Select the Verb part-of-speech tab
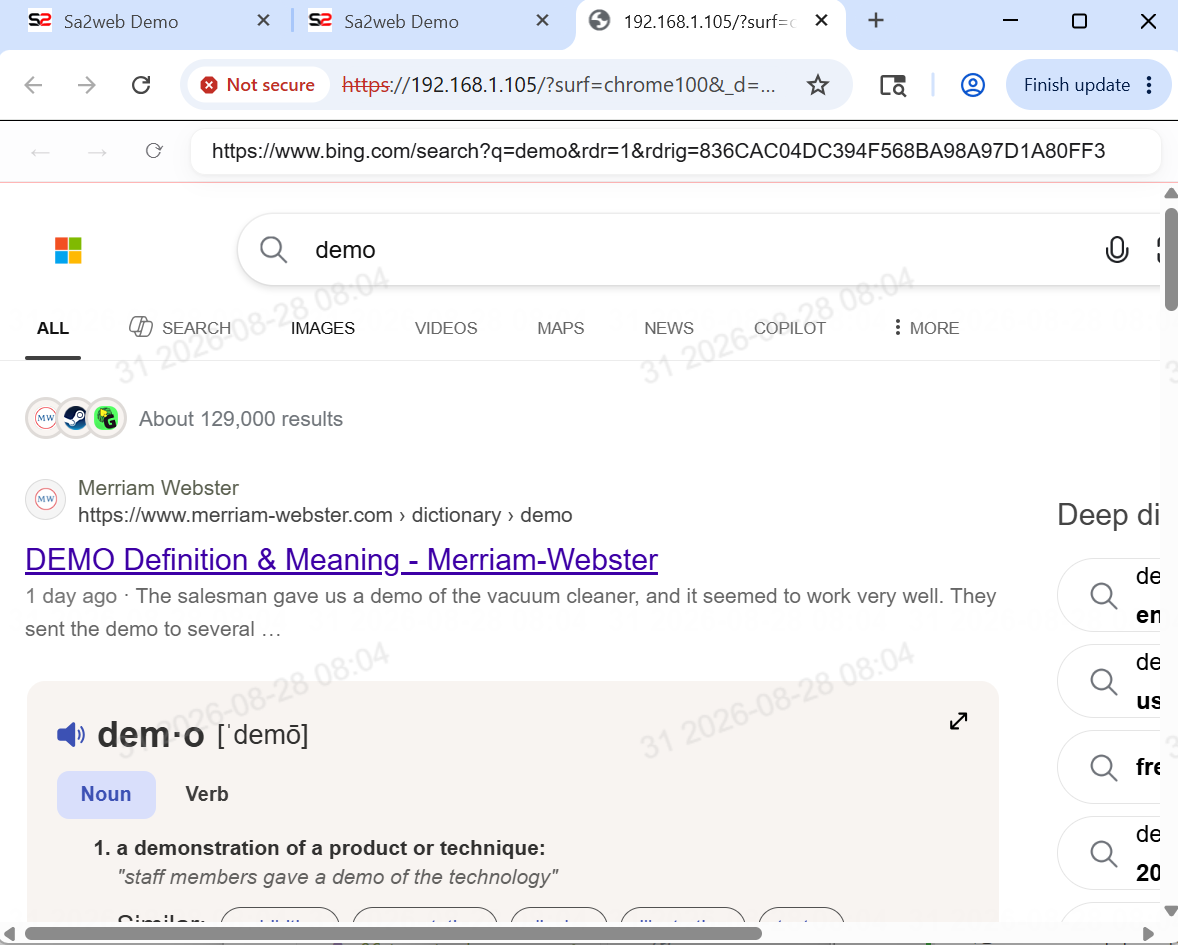The image size is (1178, 945). click(x=207, y=794)
